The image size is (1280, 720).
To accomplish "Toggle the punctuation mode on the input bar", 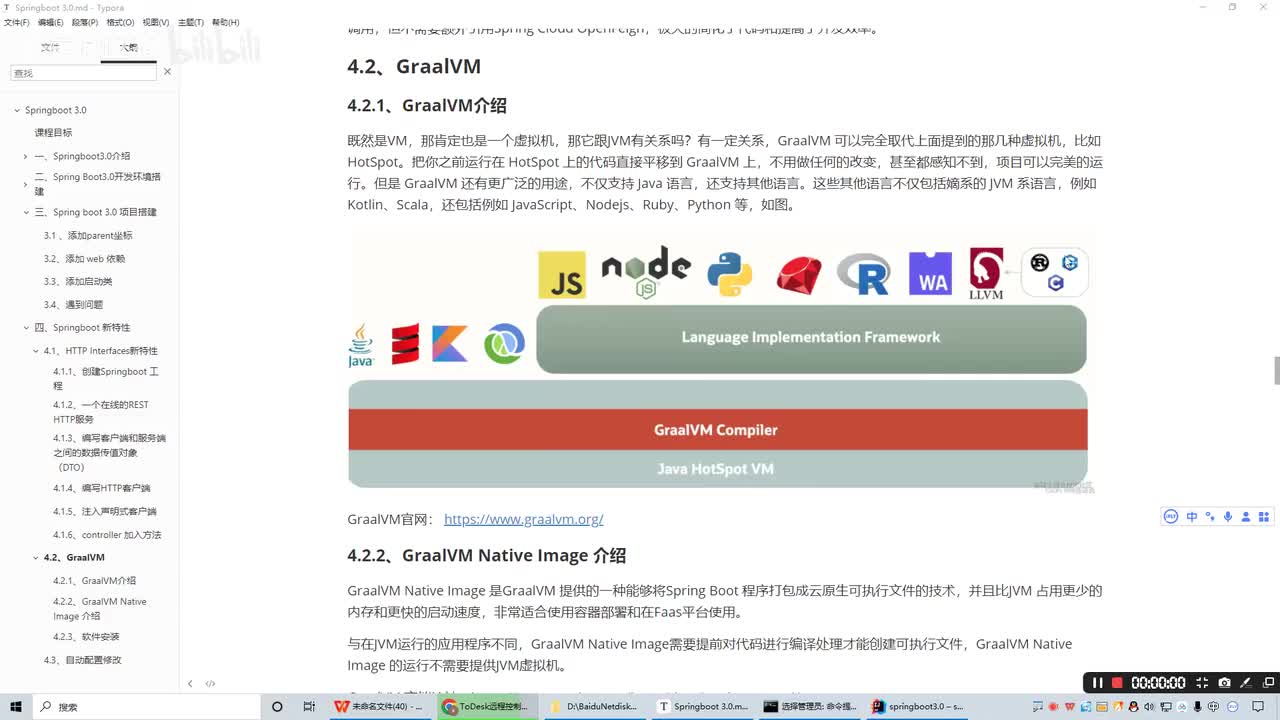I will pos(1210,516).
